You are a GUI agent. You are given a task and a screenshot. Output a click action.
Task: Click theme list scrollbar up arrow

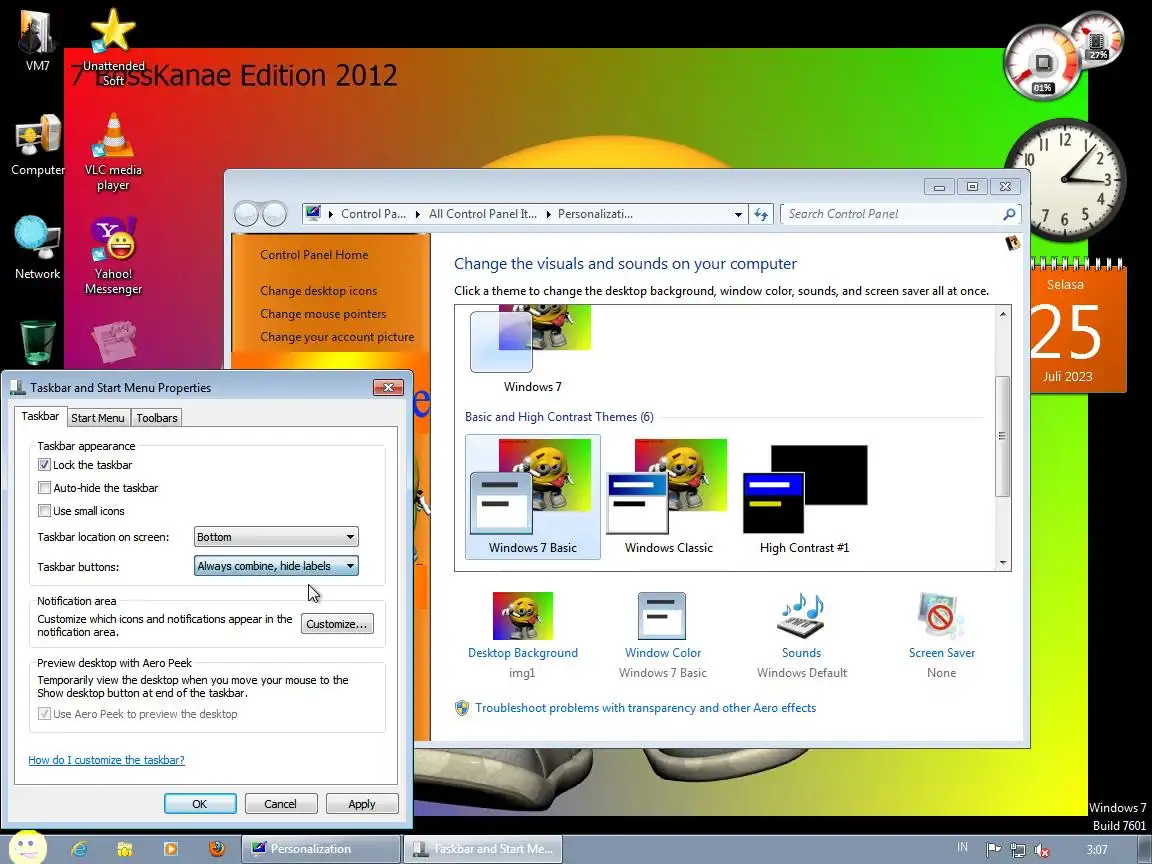1003,314
